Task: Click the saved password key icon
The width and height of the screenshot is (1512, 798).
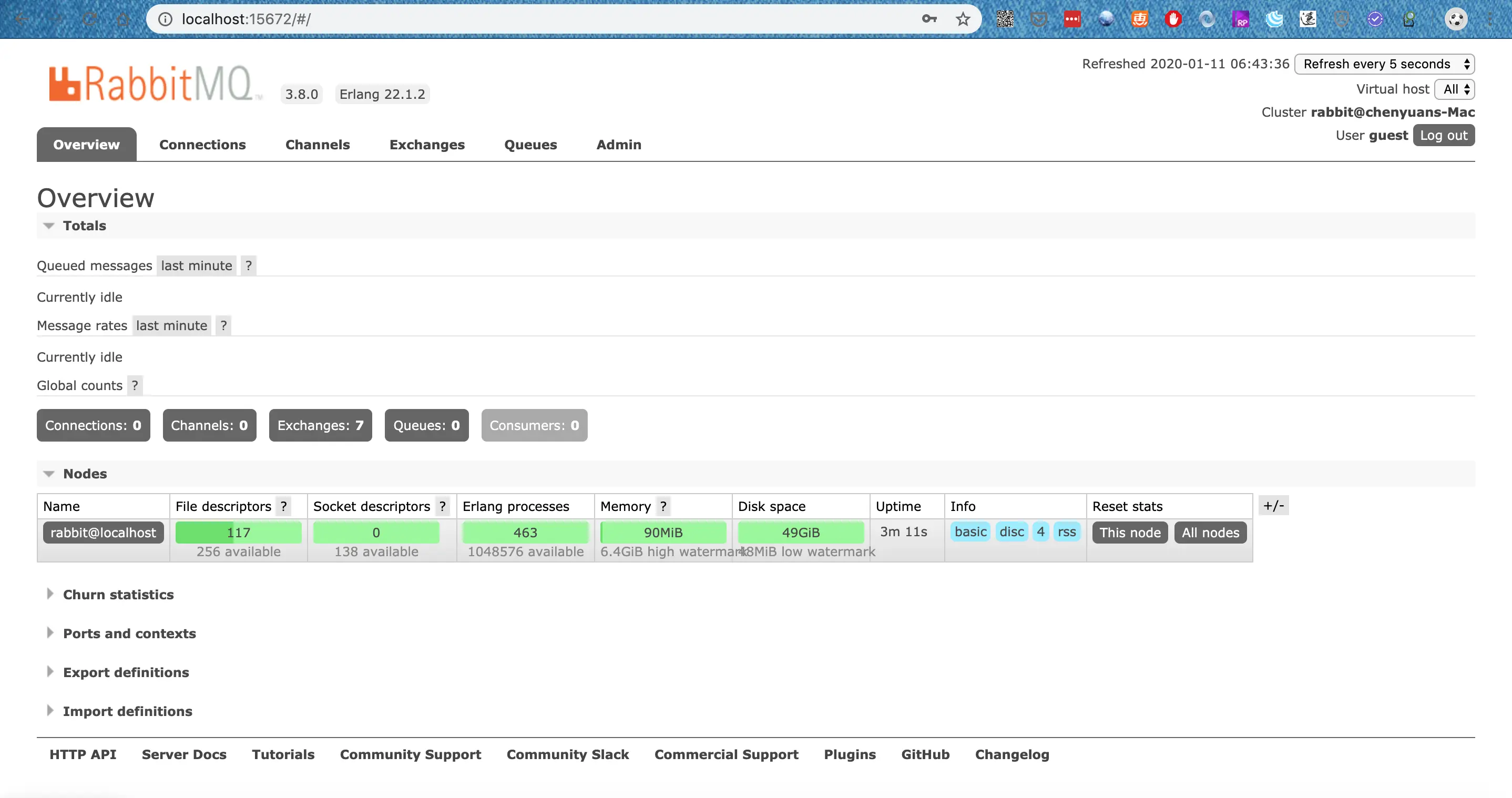Action: [928, 19]
